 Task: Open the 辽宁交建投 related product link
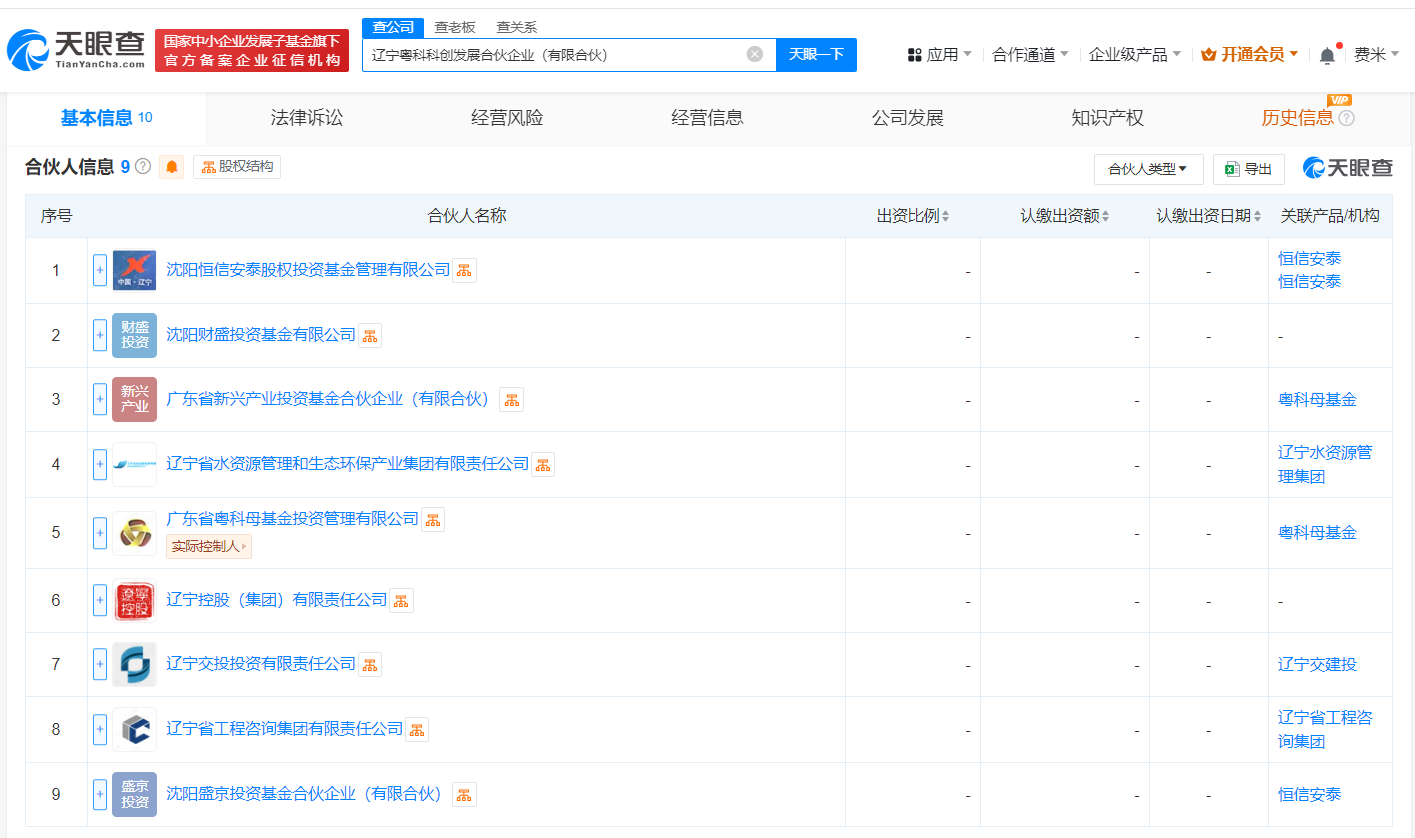pyautogui.click(x=1317, y=664)
